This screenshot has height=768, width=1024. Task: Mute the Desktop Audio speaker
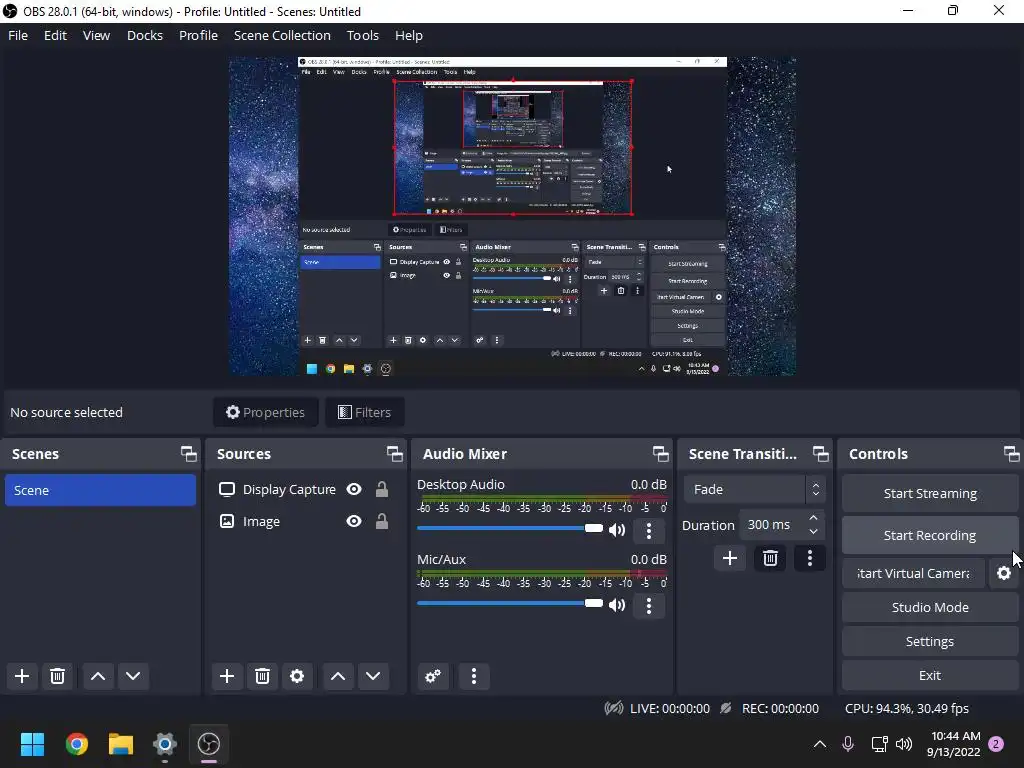tap(617, 530)
